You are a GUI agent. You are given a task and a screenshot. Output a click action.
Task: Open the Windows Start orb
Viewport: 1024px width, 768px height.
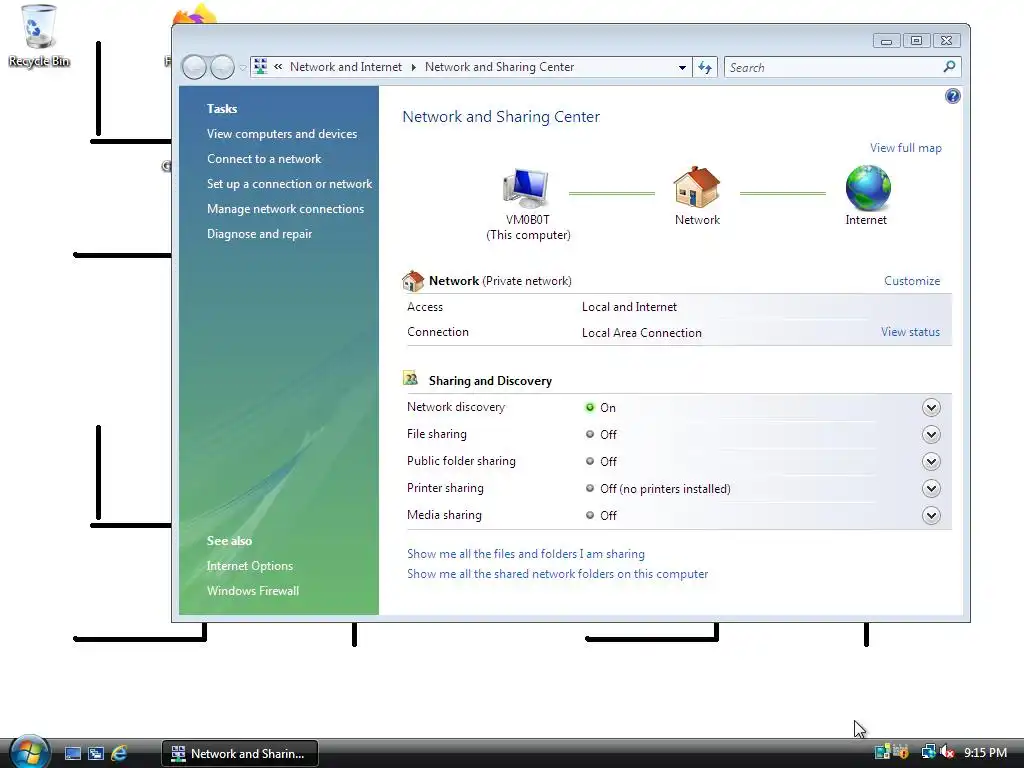(30, 752)
